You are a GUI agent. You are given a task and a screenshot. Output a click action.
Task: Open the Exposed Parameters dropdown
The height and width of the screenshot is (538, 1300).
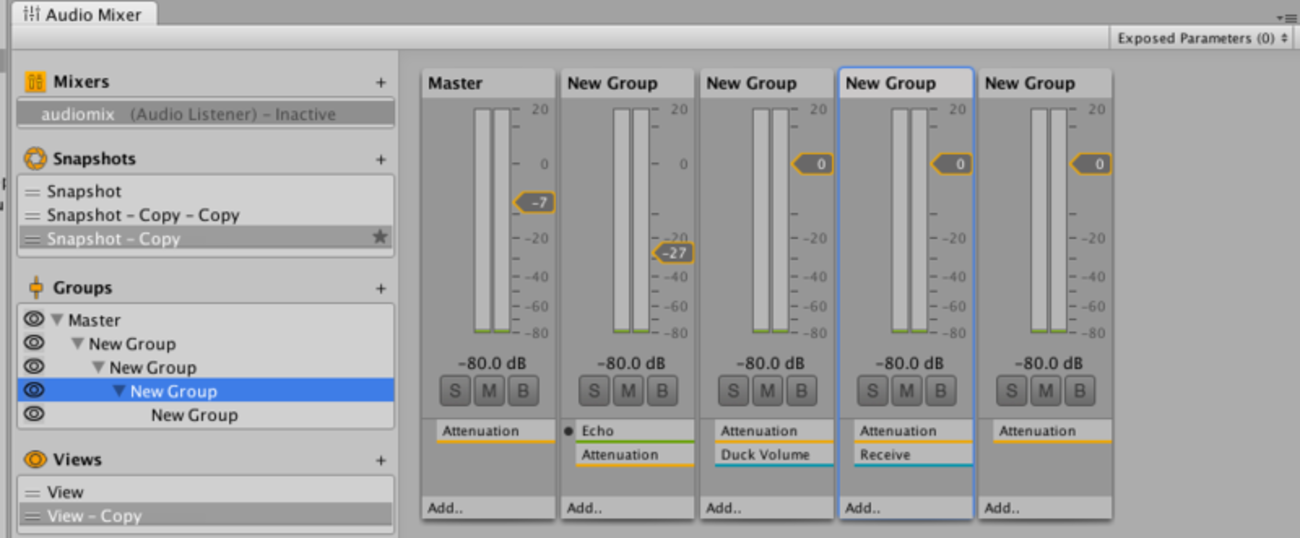click(x=1202, y=38)
